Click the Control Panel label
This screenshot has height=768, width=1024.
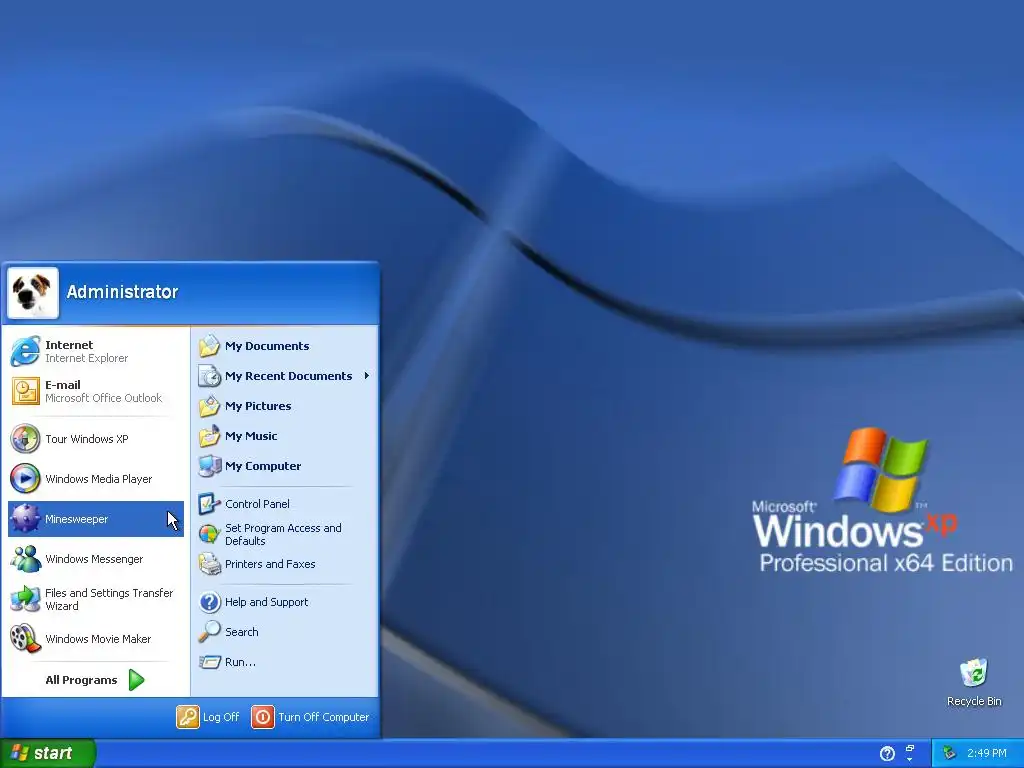pyautogui.click(x=257, y=504)
